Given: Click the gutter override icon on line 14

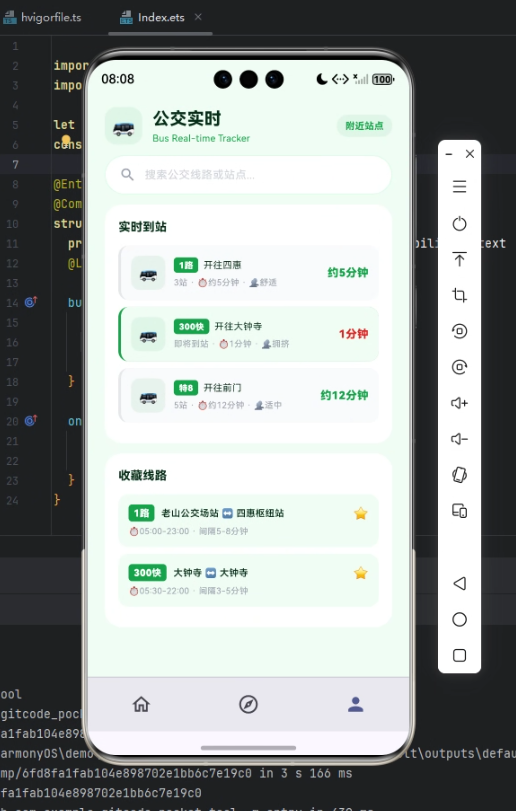Looking at the screenshot, I should (x=31, y=302).
